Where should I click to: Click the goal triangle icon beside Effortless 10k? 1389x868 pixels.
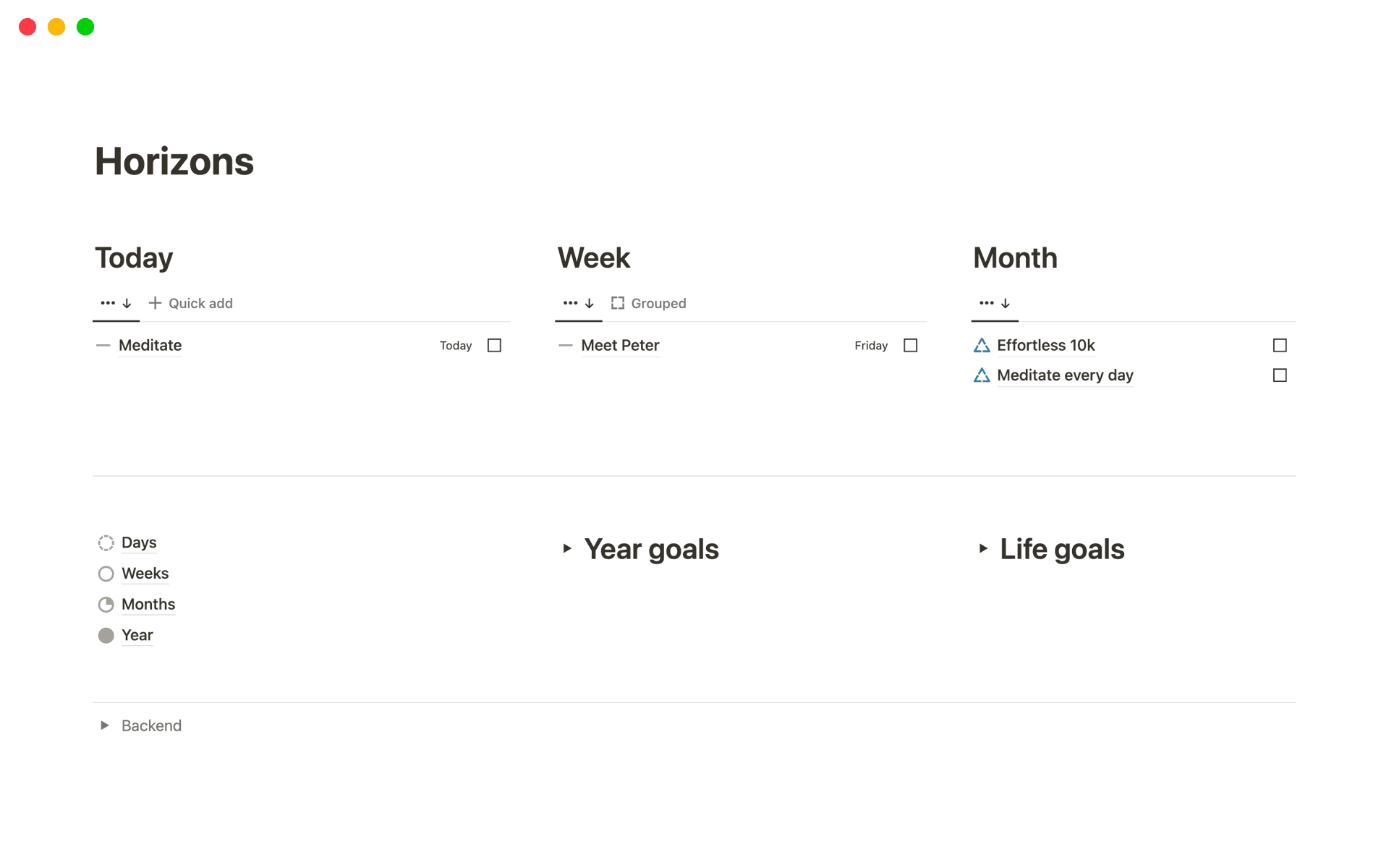click(x=981, y=345)
